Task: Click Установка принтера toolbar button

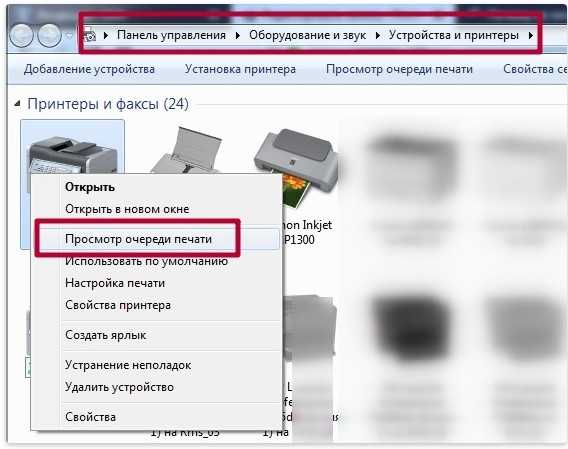Action: click(x=240, y=69)
